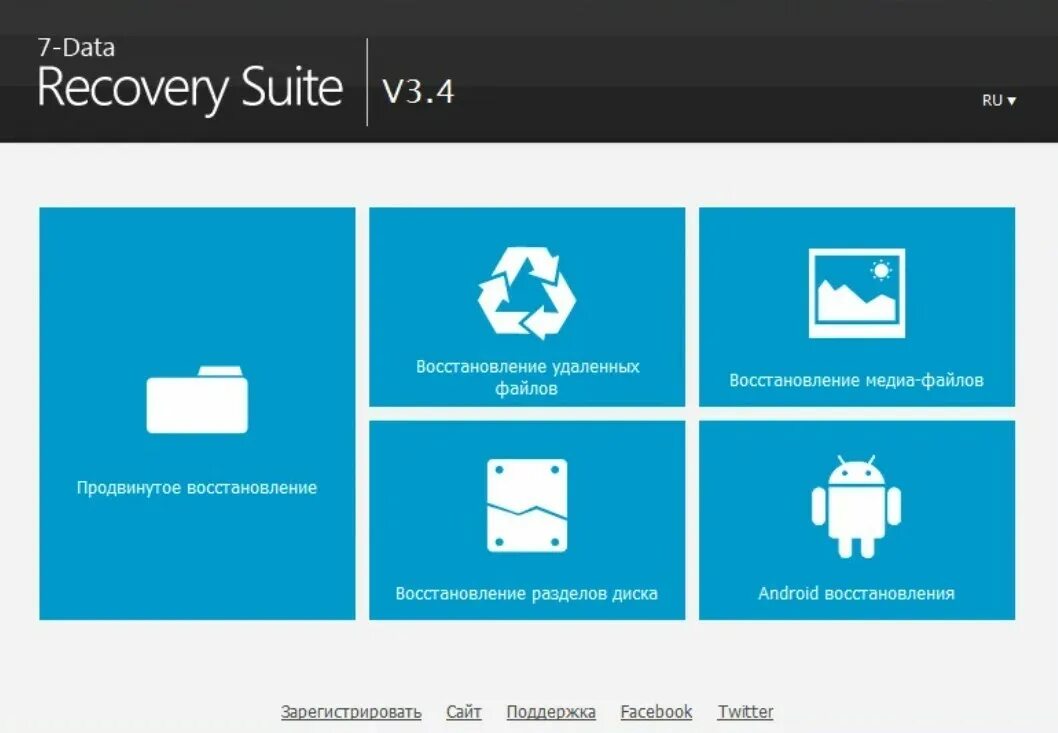The height and width of the screenshot is (733, 1058).
Task: Open the Facebook link
Action: [656, 712]
